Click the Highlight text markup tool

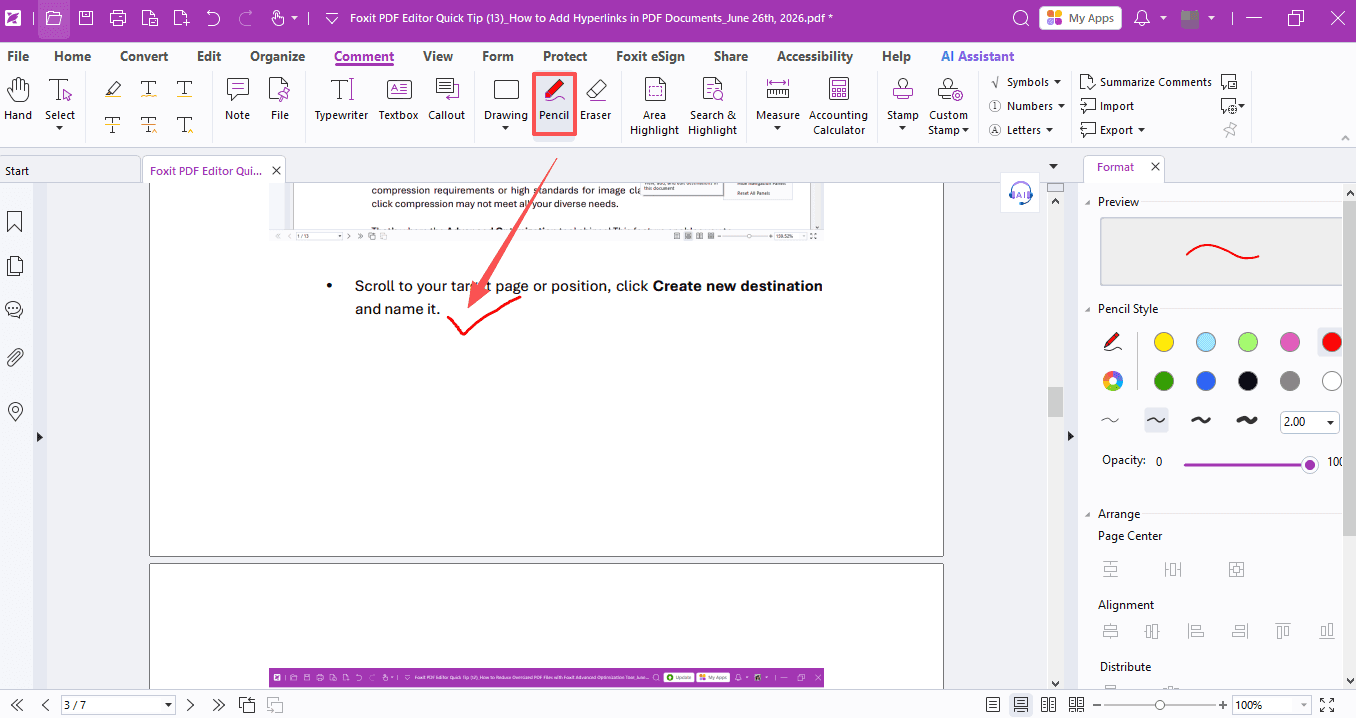click(x=113, y=89)
